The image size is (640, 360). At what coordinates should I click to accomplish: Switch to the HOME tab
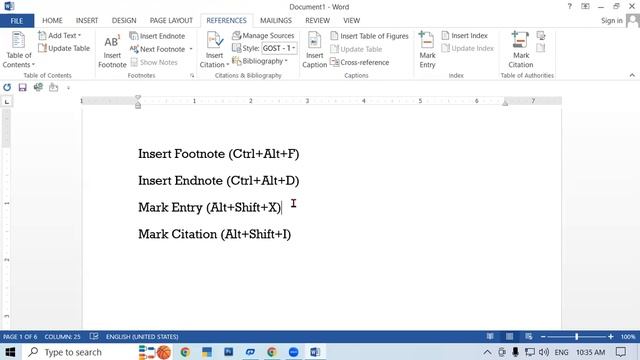point(52,20)
